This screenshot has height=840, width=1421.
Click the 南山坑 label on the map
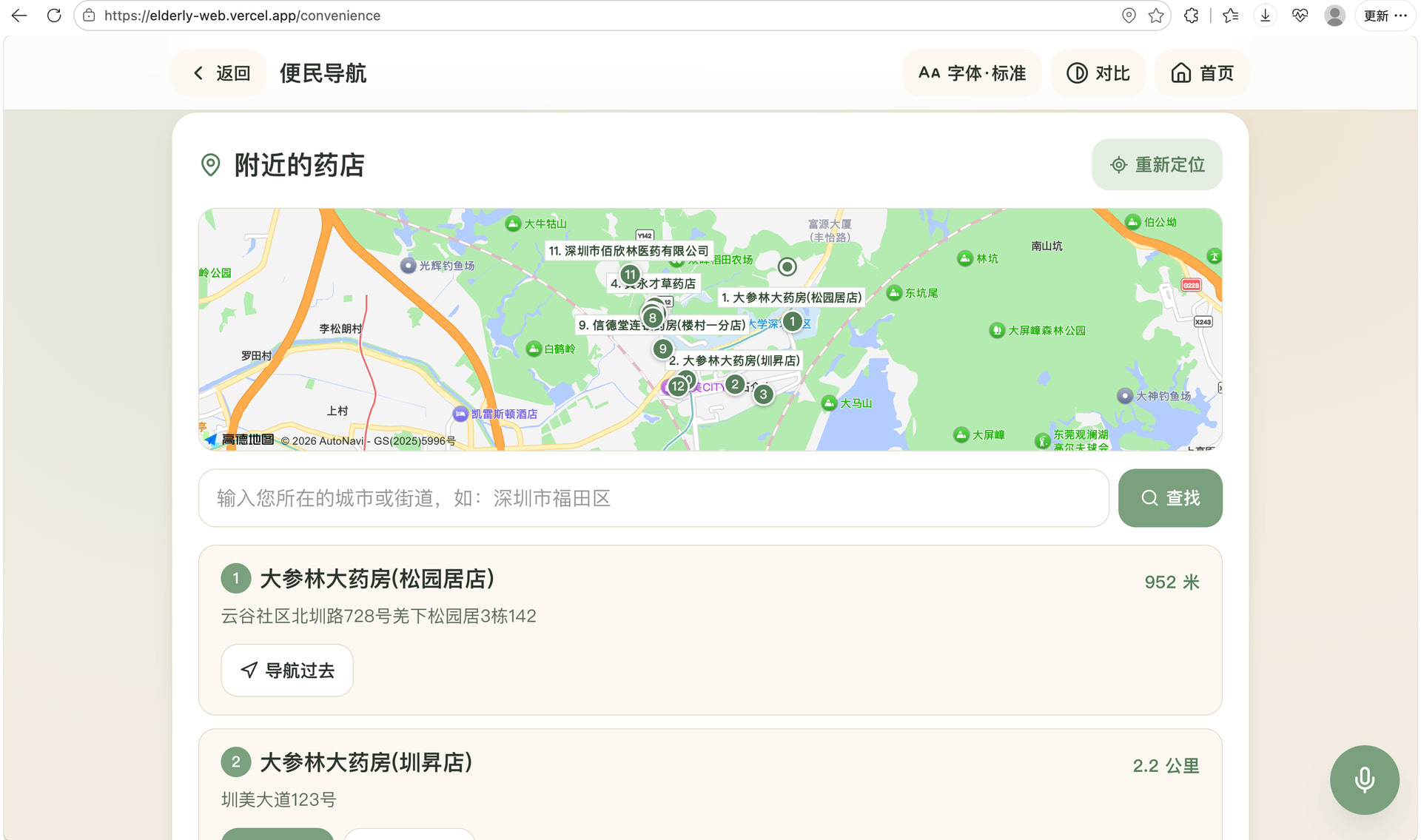(1047, 246)
